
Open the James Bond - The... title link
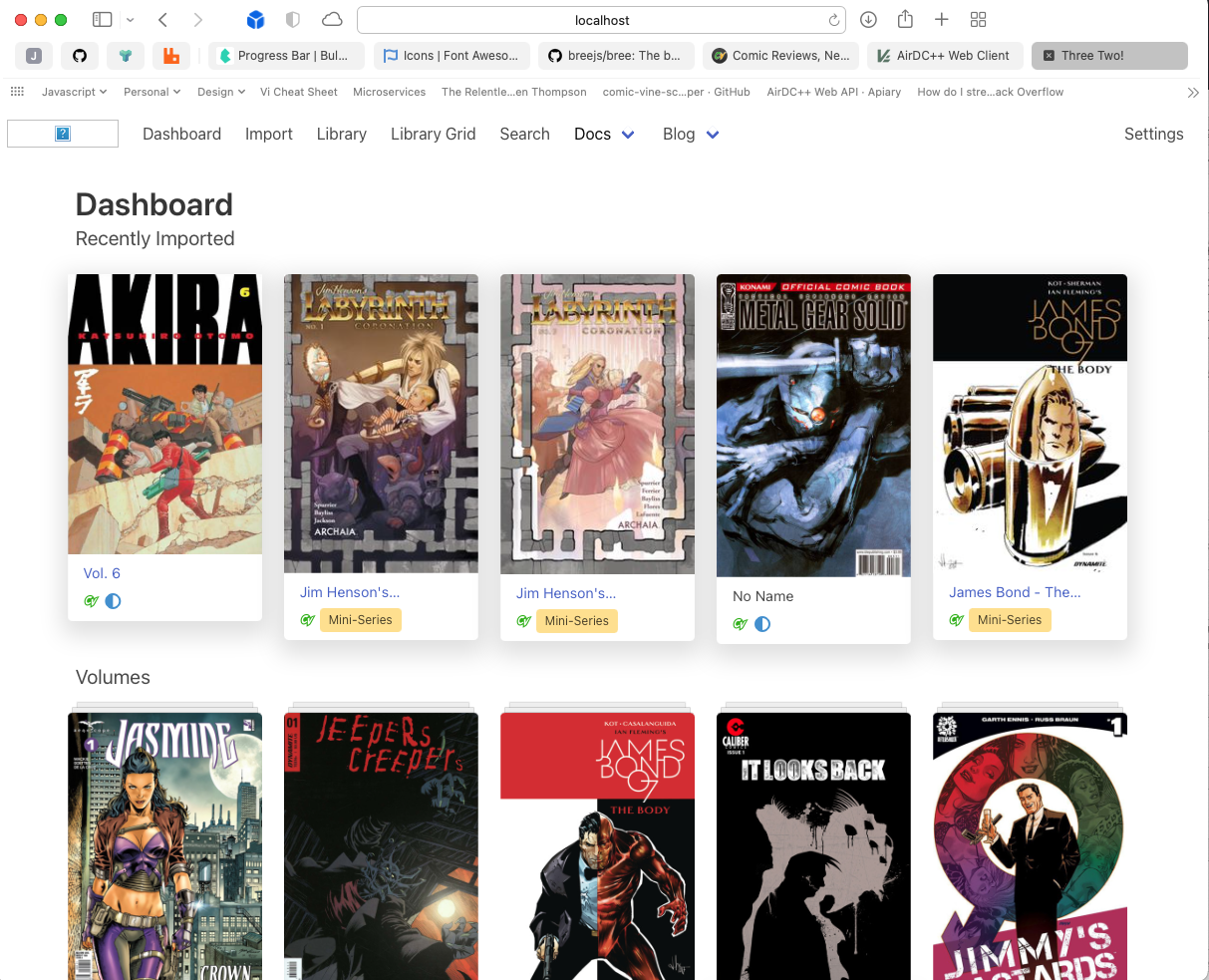point(1015,592)
